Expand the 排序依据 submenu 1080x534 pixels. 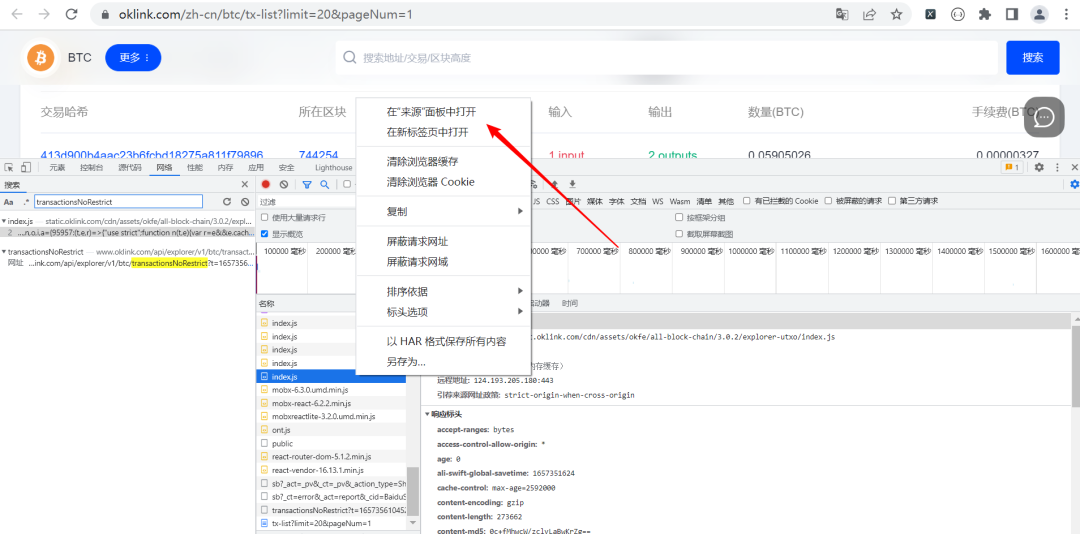[x=444, y=291]
